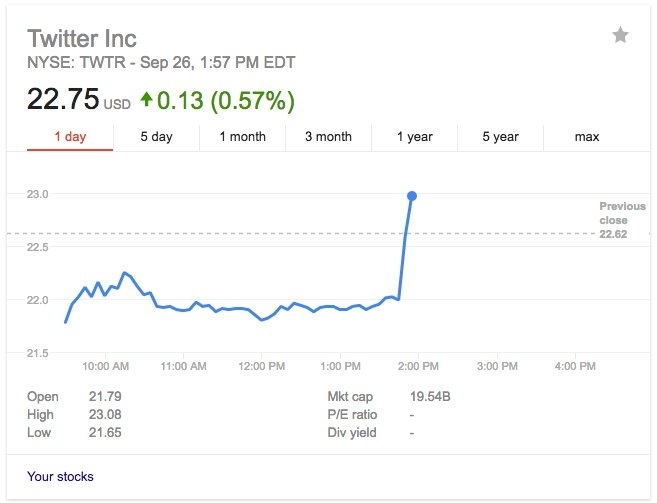Select the 1 year tab

tap(414, 137)
